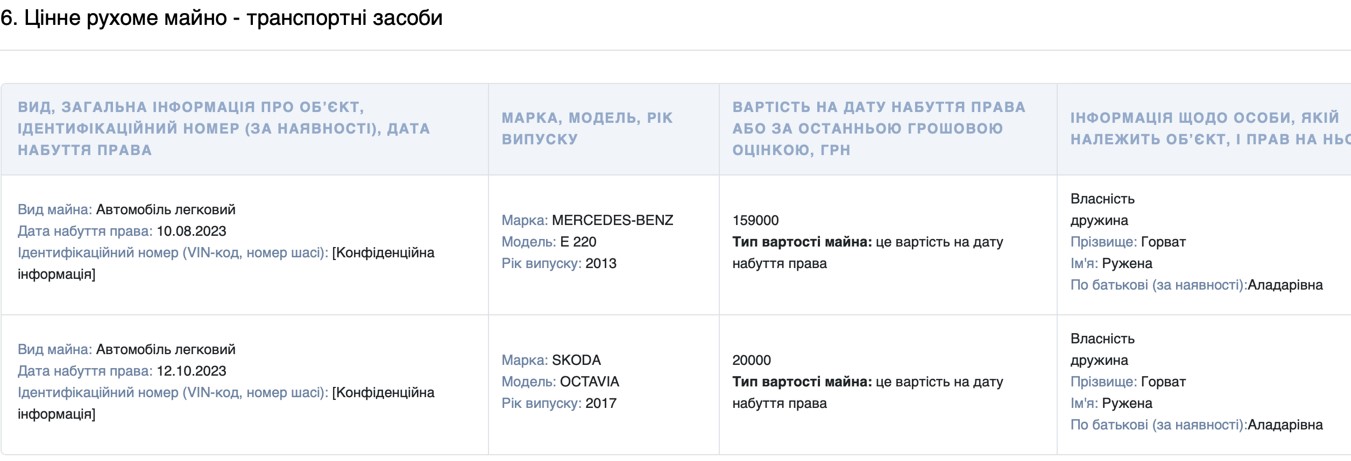
Task: Click 'Автомобіль легковий' in the first row
Action: (x=166, y=210)
